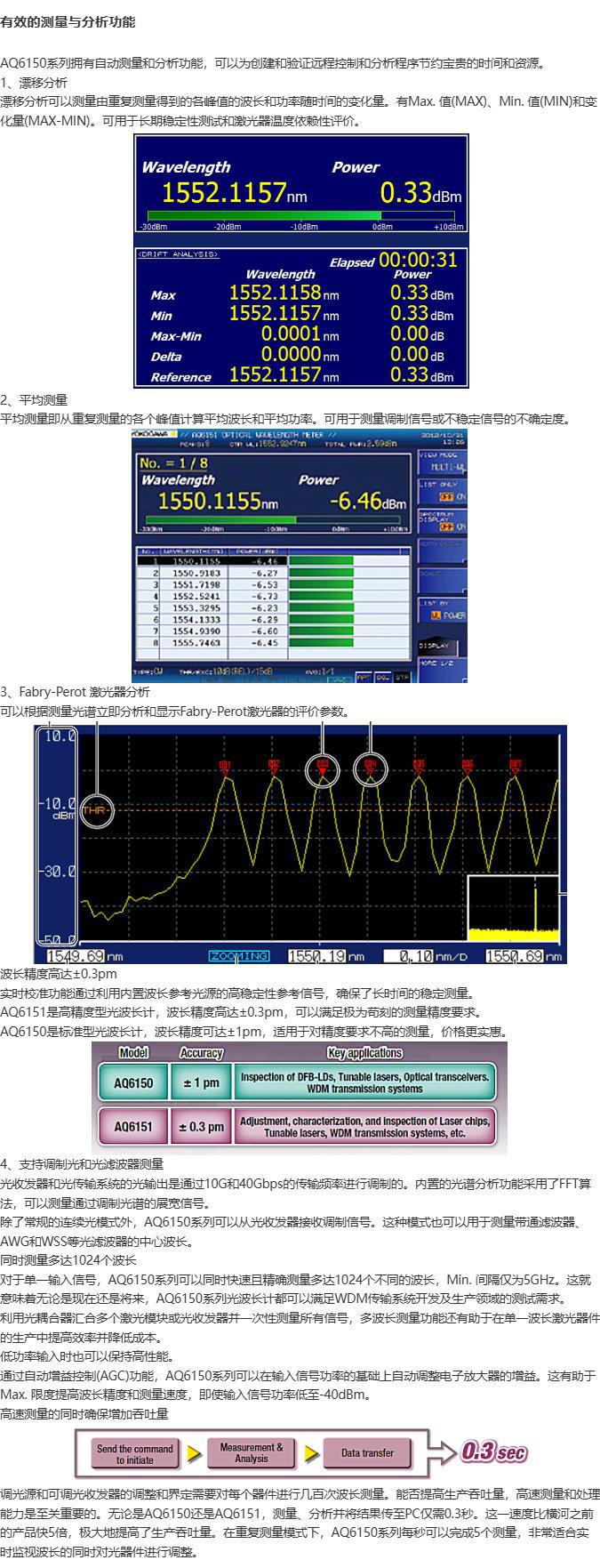Click the Reference wavelength value in drift analysis
Viewport: 600px width, 1568px height.
(x=284, y=374)
